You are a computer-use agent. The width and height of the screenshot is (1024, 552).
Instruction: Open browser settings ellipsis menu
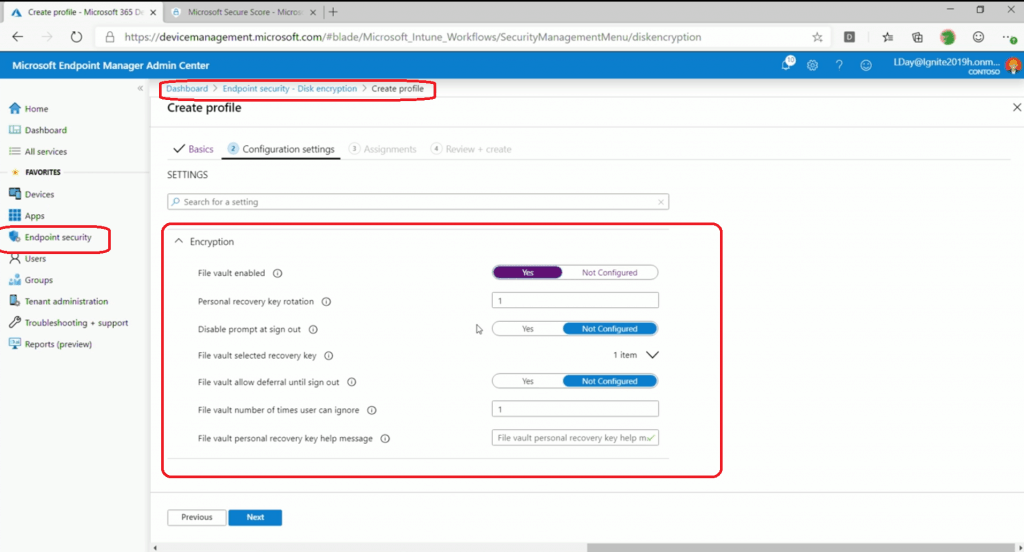(x=1009, y=37)
